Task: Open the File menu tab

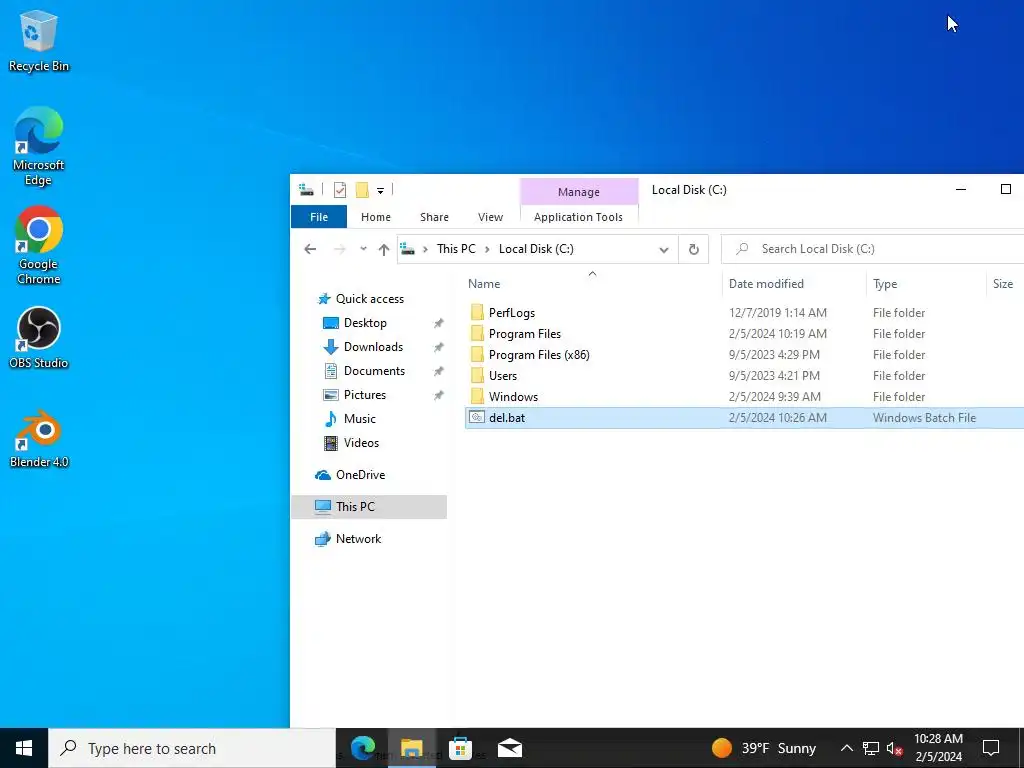Action: click(319, 217)
